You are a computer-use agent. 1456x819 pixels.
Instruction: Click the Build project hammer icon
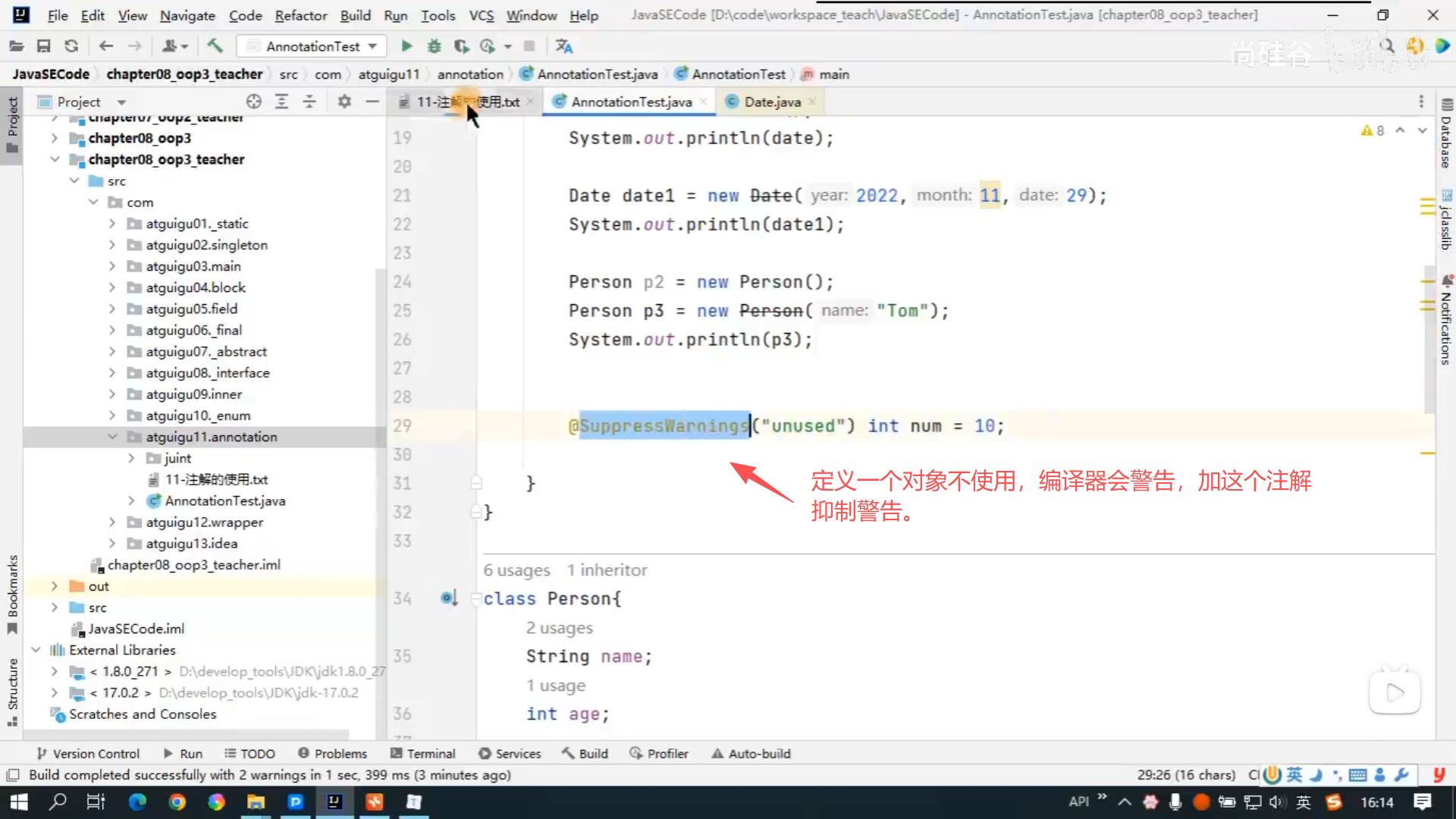[x=215, y=46]
